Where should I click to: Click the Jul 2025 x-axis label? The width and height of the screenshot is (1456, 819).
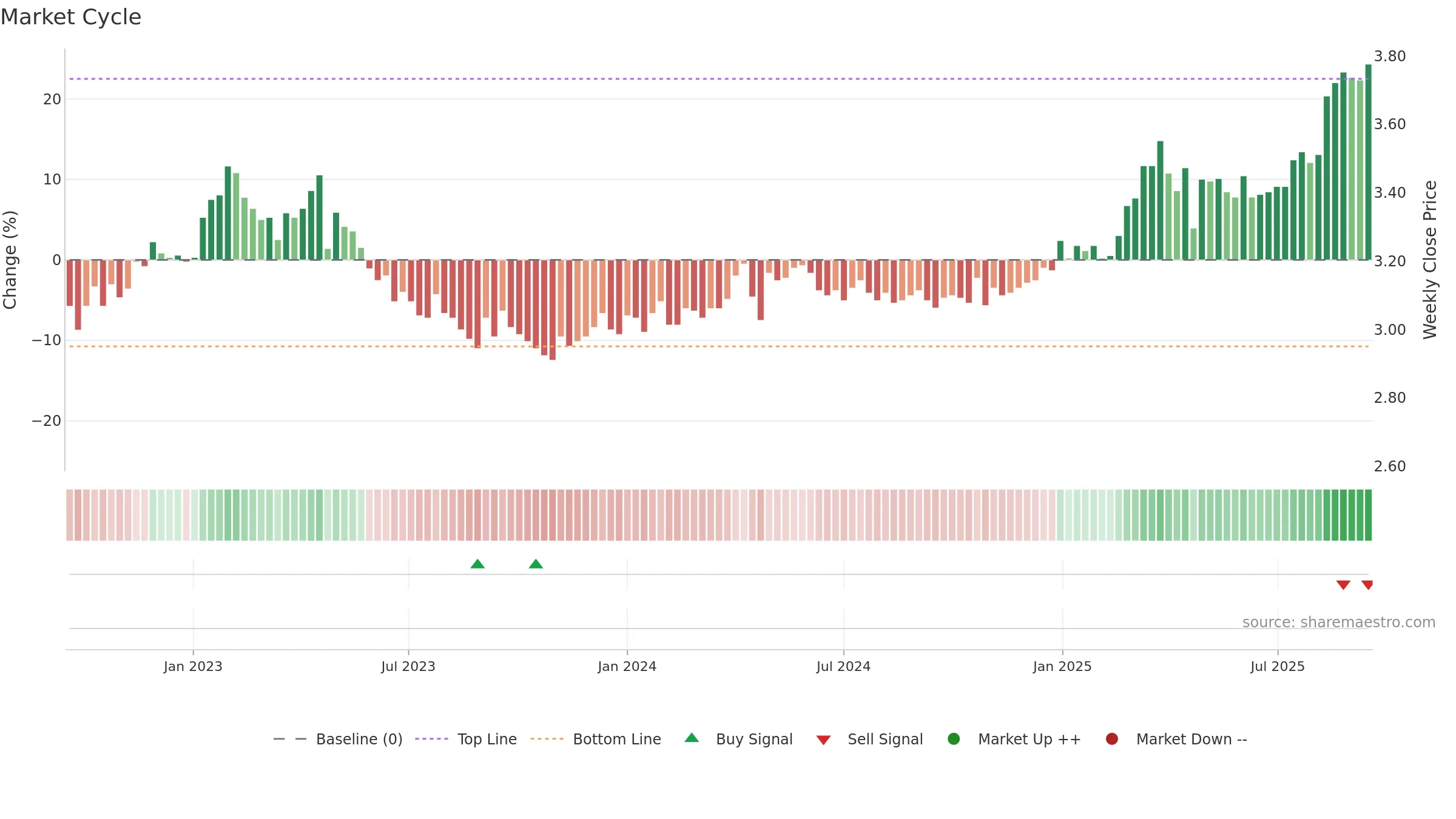pos(1278,667)
